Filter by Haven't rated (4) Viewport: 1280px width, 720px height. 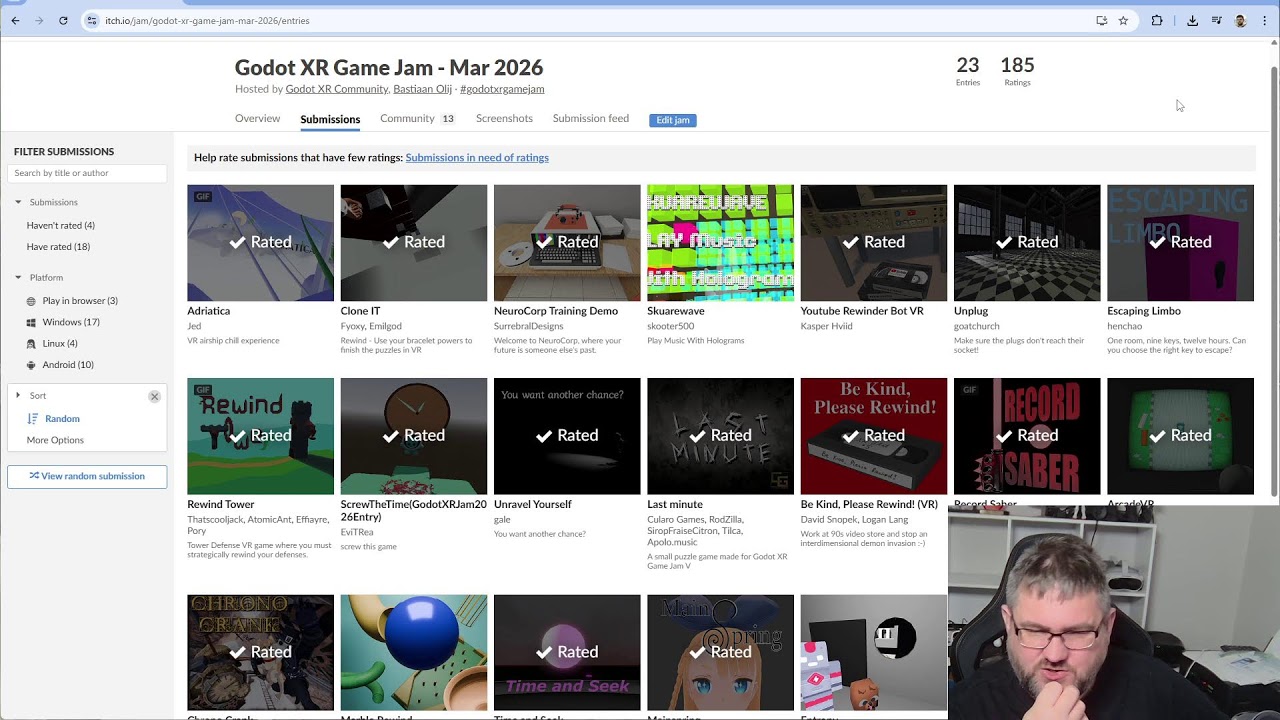(x=61, y=225)
